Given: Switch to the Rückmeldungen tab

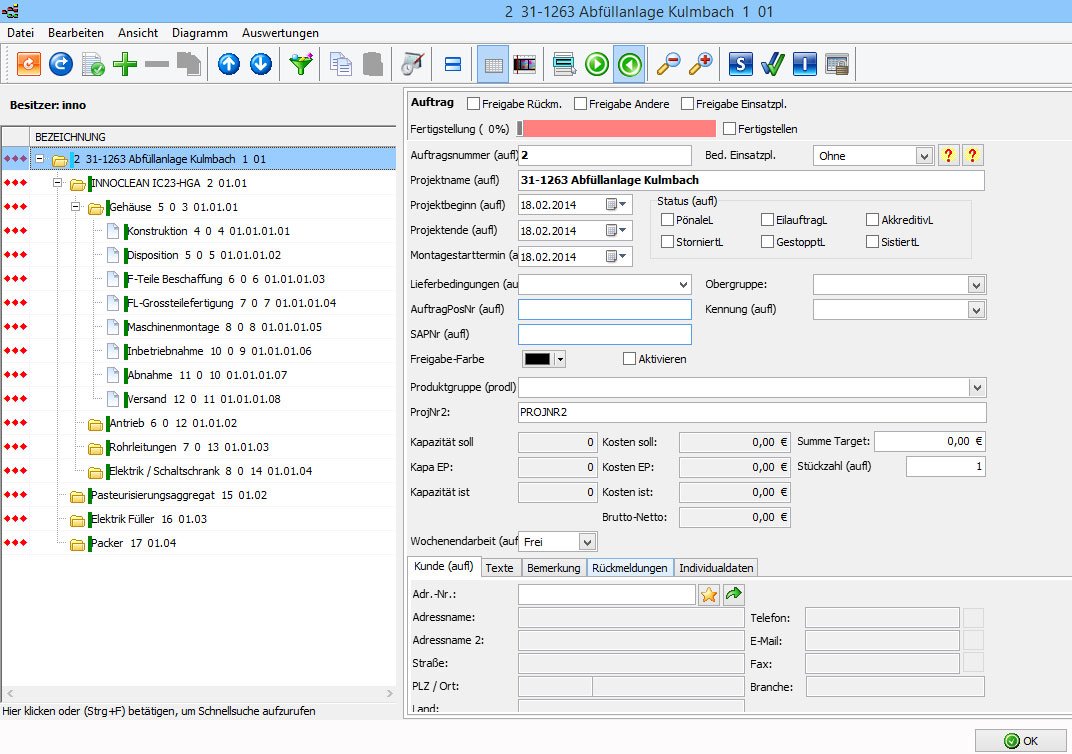Looking at the screenshot, I should [629, 568].
